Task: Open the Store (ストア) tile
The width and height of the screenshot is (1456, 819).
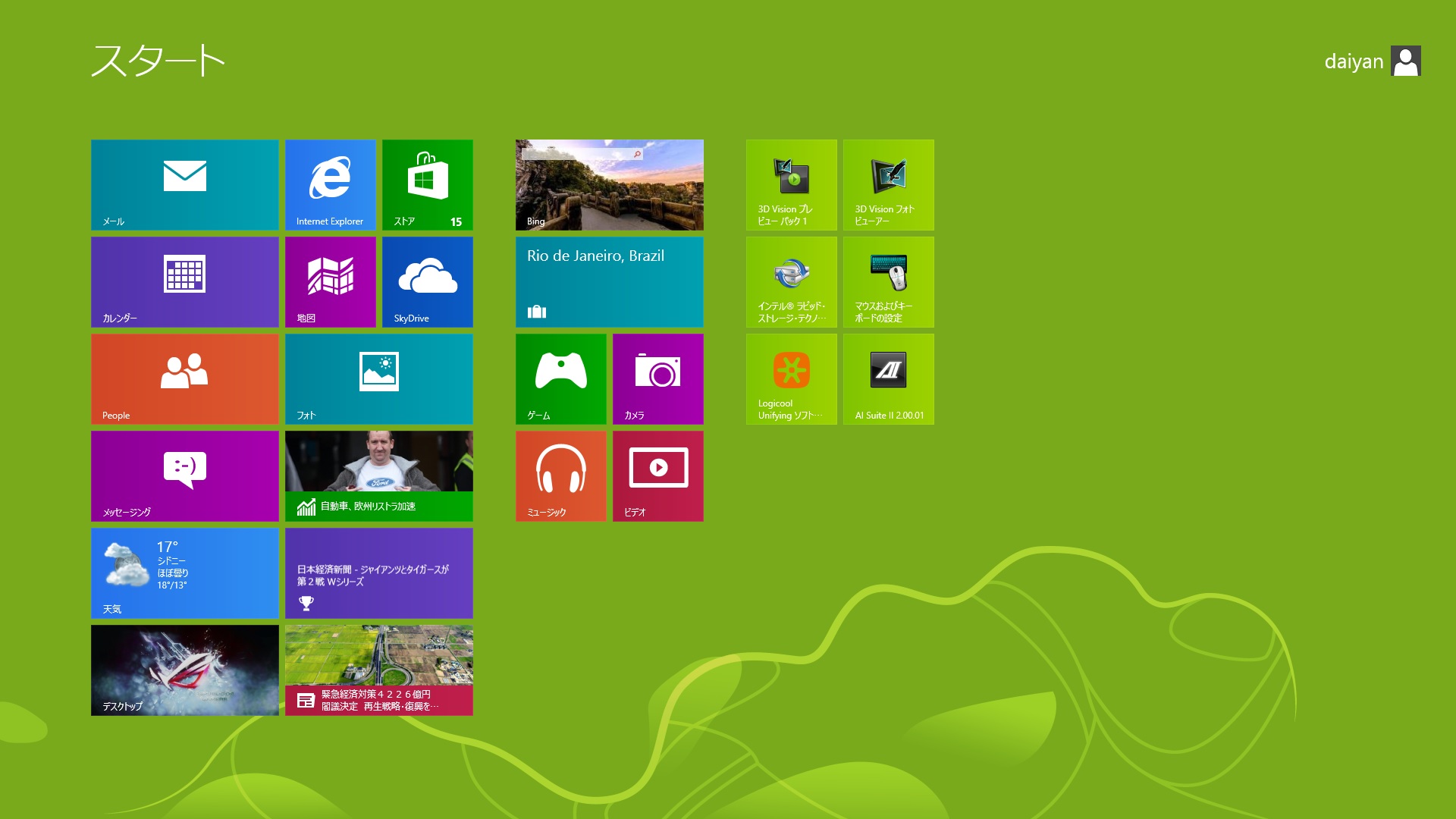Action: 427,184
